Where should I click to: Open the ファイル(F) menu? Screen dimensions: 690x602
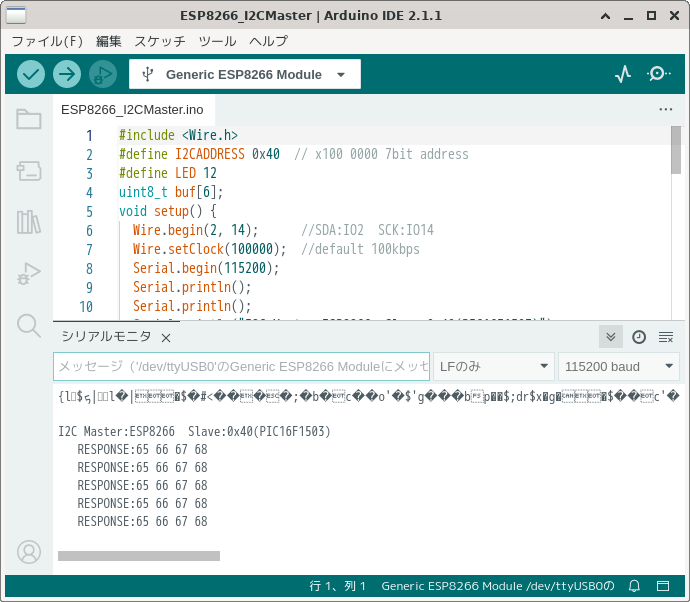tap(47, 41)
